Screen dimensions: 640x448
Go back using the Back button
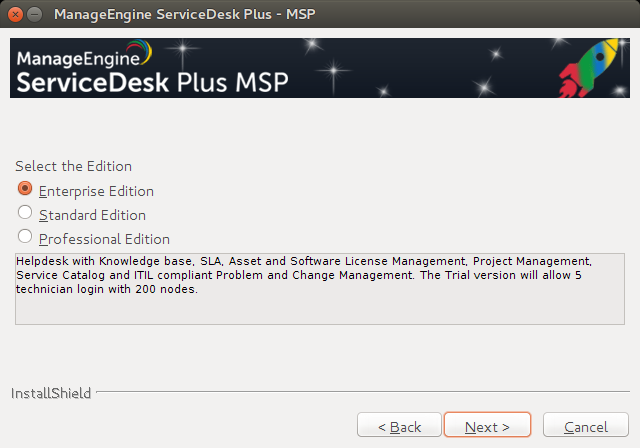(399, 425)
